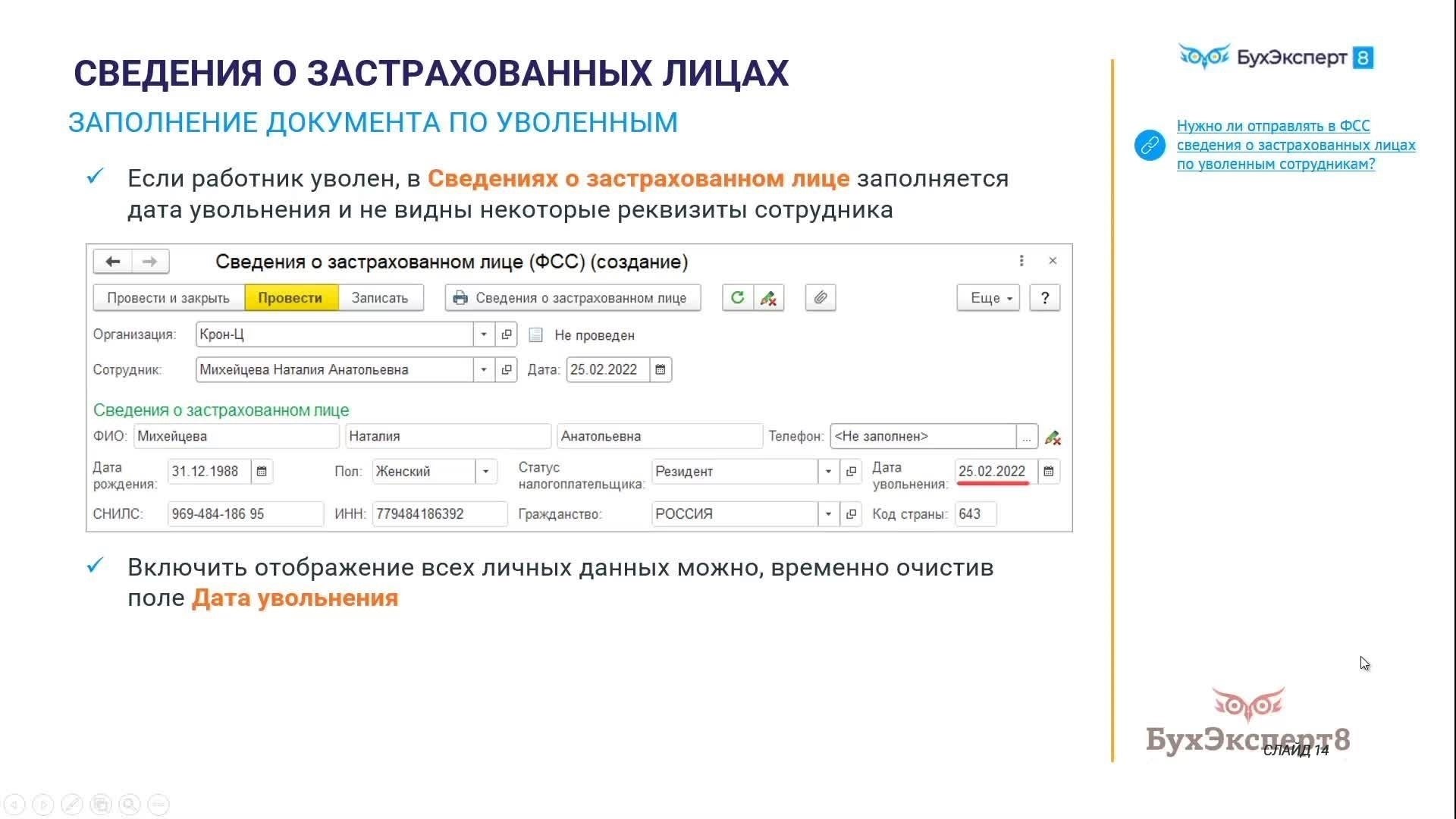Click the ИНН field
Image resolution: width=1456 pixels, height=819 pixels.
[x=440, y=513]
